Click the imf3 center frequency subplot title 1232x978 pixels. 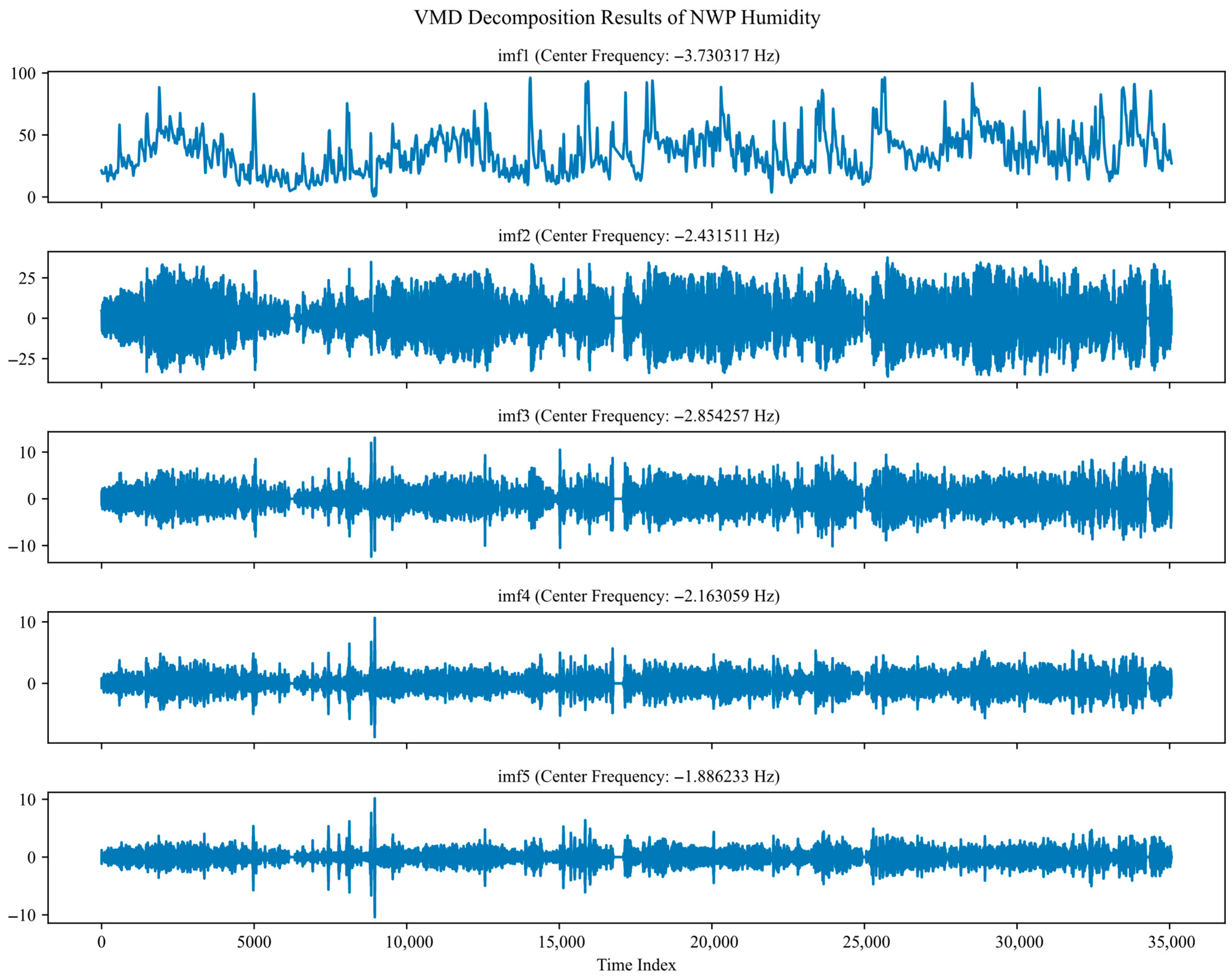tap(638, 415)
